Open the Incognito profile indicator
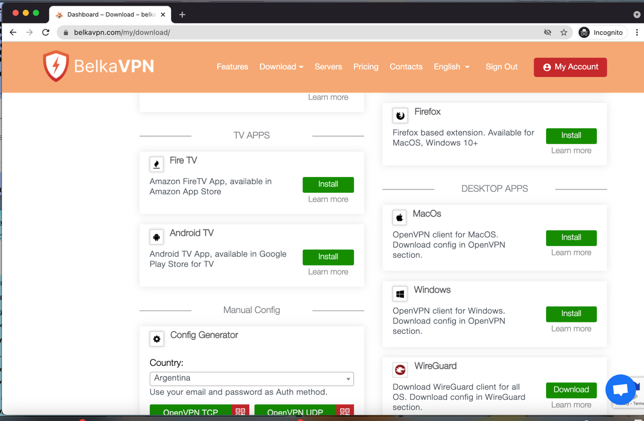Screen dimensions: 644x421 pos(602,32)
